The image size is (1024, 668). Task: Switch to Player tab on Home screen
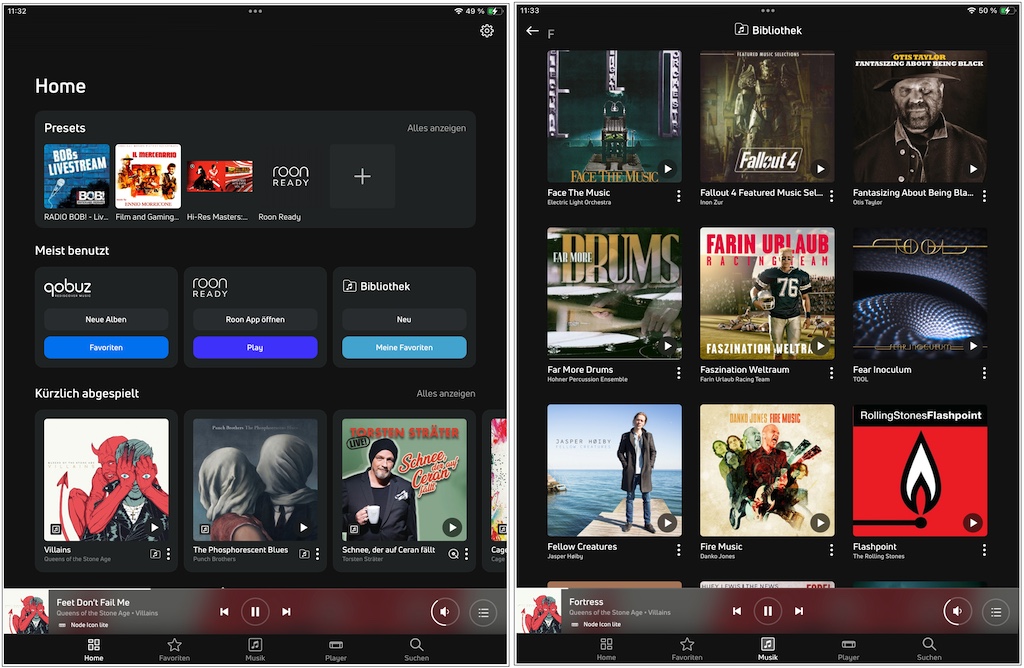coord(336,650)
